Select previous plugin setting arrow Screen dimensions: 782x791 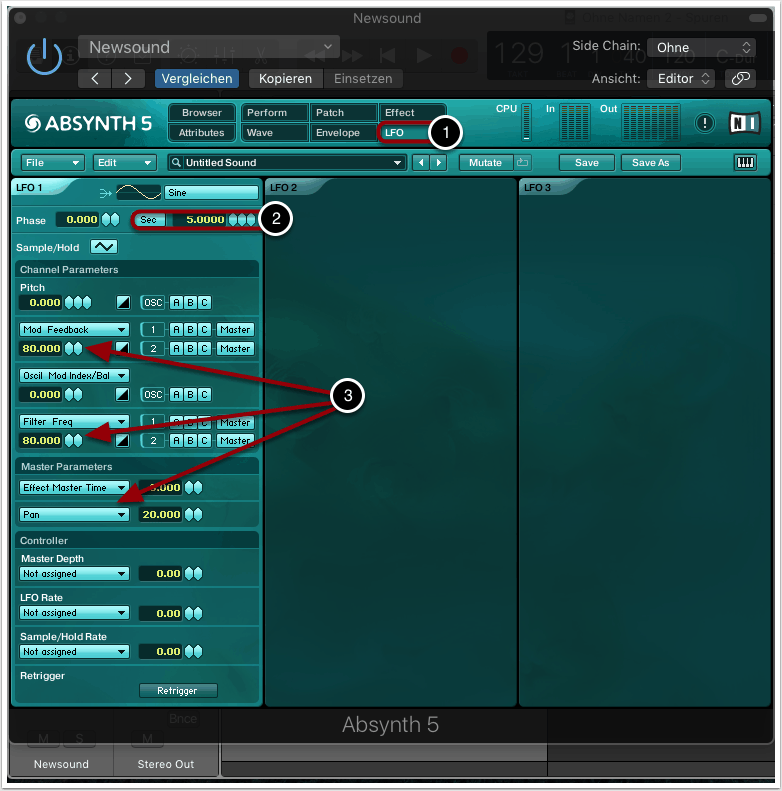95,79
